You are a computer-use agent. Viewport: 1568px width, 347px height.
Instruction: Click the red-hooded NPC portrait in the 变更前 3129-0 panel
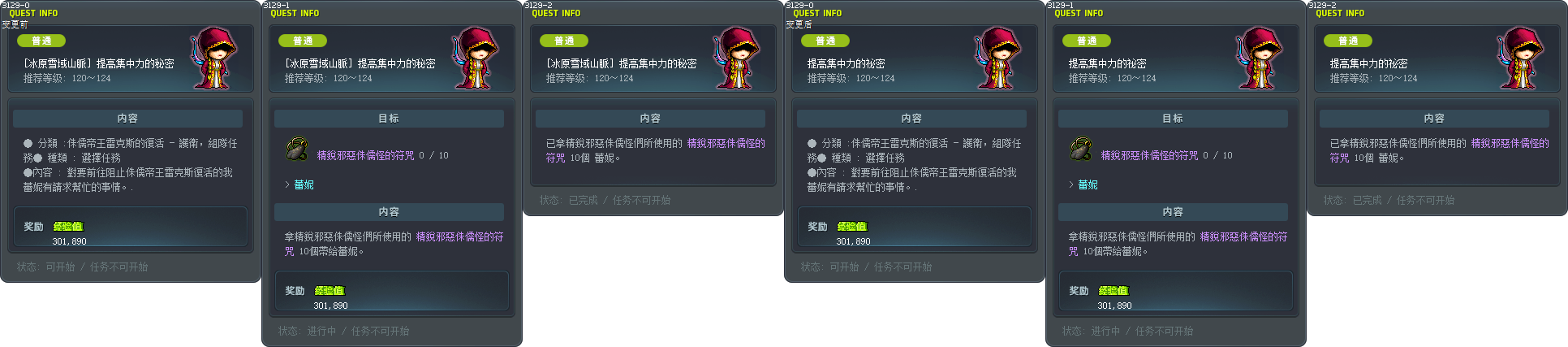point(215,58)
